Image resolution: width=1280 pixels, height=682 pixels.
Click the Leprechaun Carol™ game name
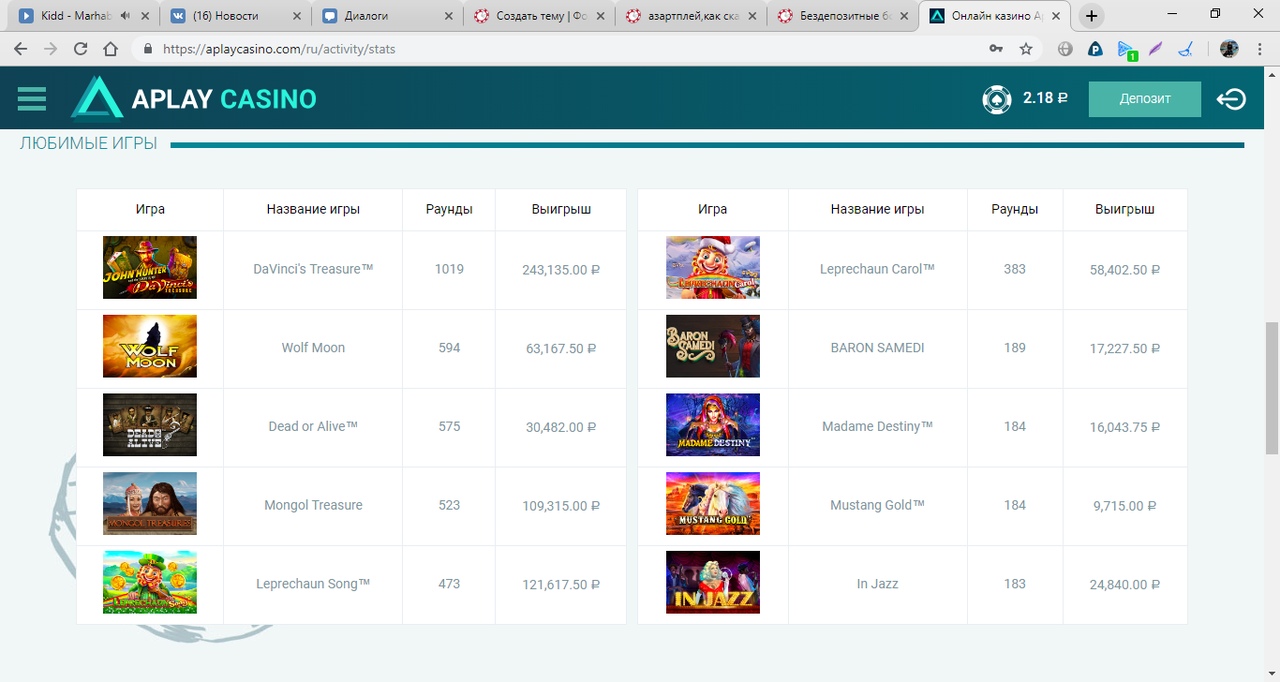coord(877,269)
